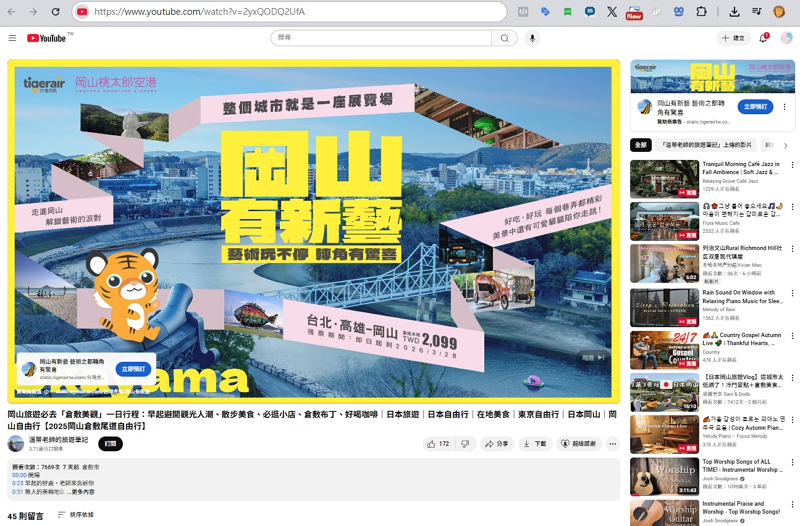Open the browser downloads icon
800x526 pixels.
coord(734,12)
